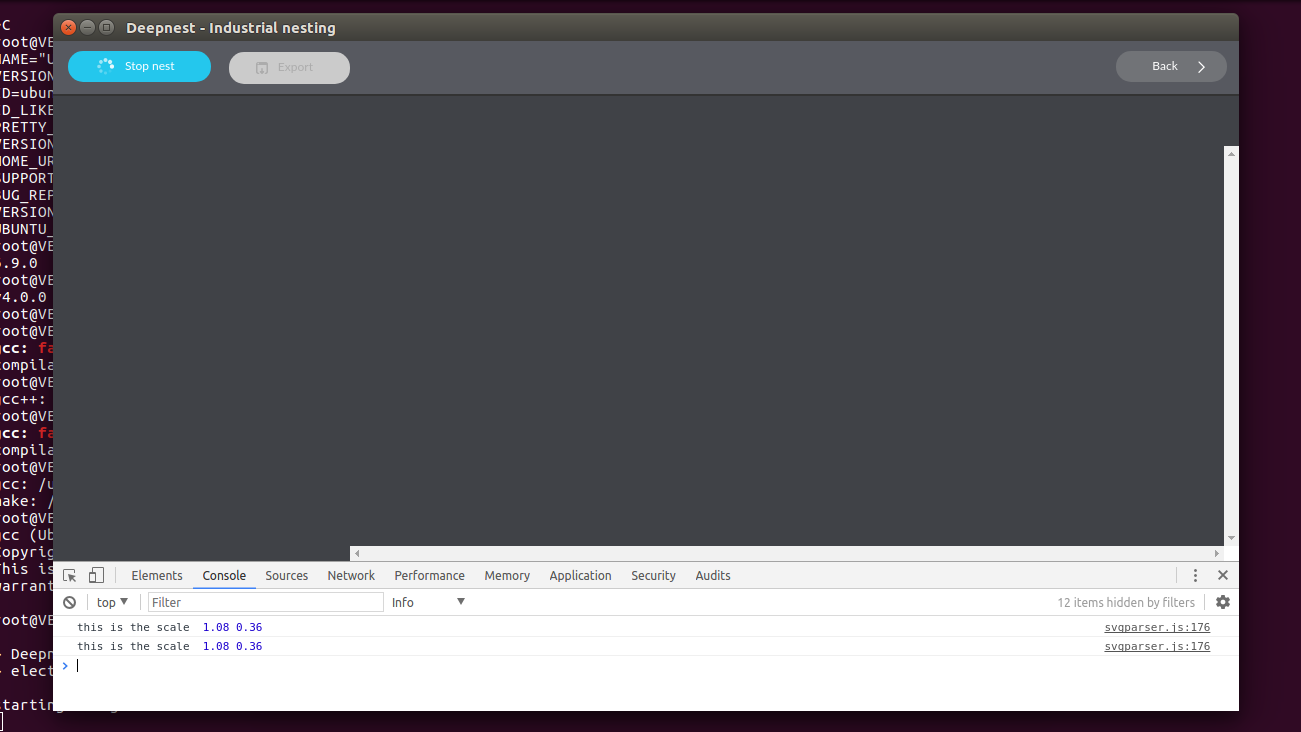
Task: Minimize the Deepnest window
Action: pyautogui.click(x=88, y=27)
